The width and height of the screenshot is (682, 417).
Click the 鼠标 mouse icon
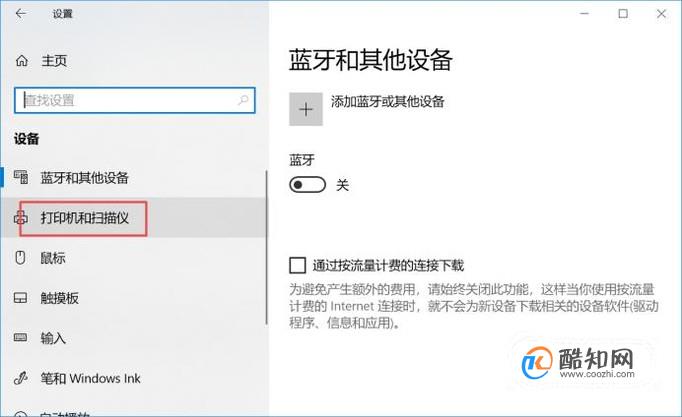pyautogui.click(x=20, y=257)
